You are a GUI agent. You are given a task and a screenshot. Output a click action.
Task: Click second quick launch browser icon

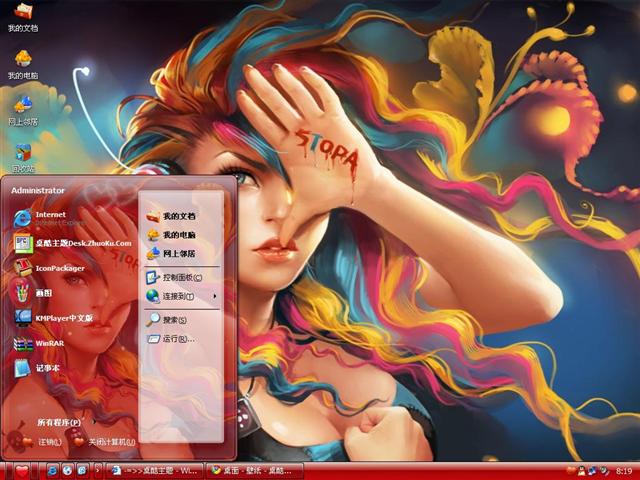tap(67, 471)
